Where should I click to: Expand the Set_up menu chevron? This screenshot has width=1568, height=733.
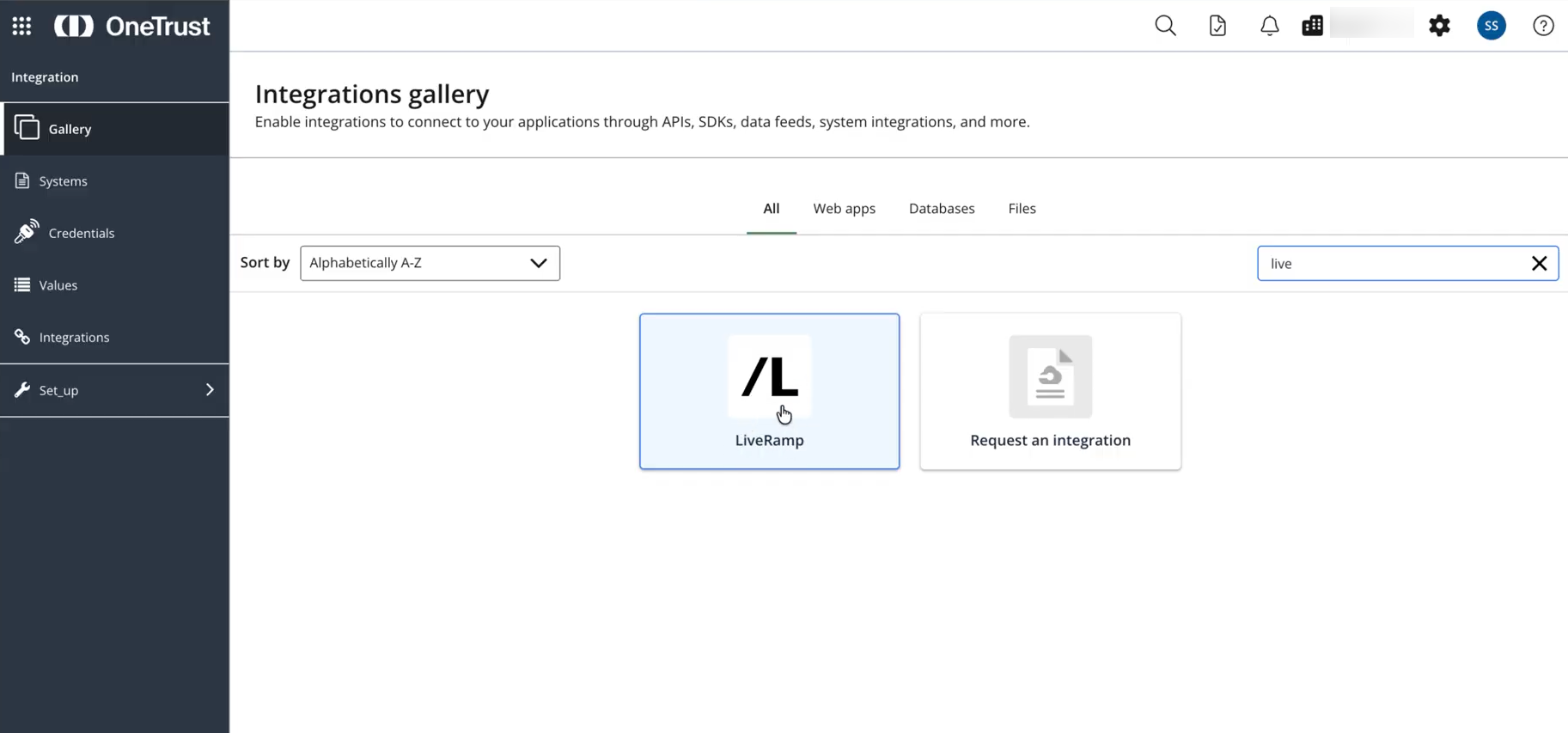pyautogui.click(x=210, y=390)
